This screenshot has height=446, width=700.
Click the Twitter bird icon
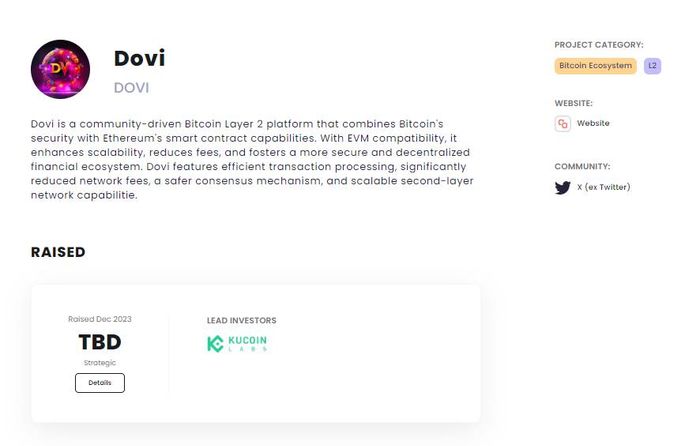562,188
